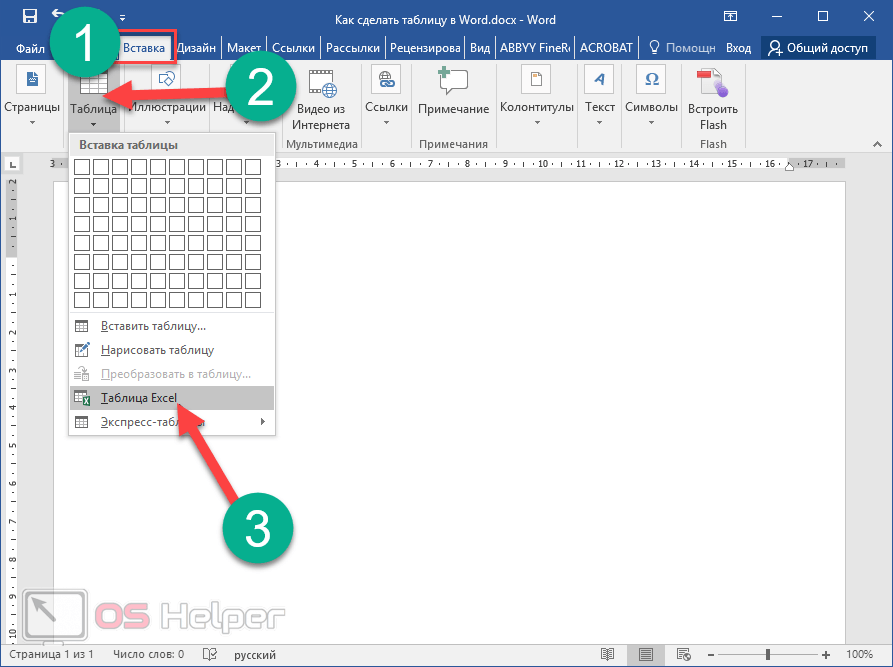Open the Колонтитулы header icon
Viewport: 893px width, 667px height.
click(537, 80)
